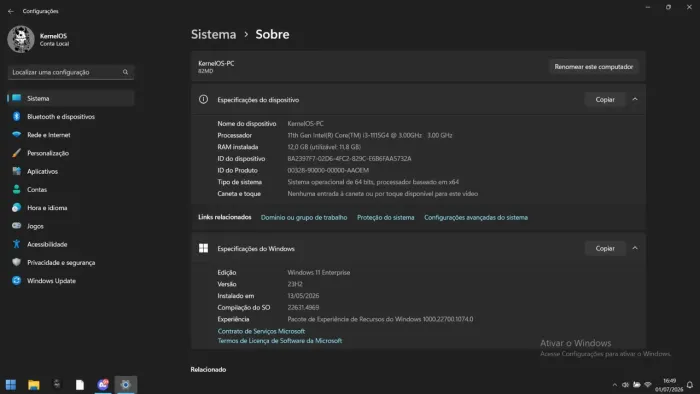
Task: Open the purple taskbar app with red badge
Action: coord(103,384)
